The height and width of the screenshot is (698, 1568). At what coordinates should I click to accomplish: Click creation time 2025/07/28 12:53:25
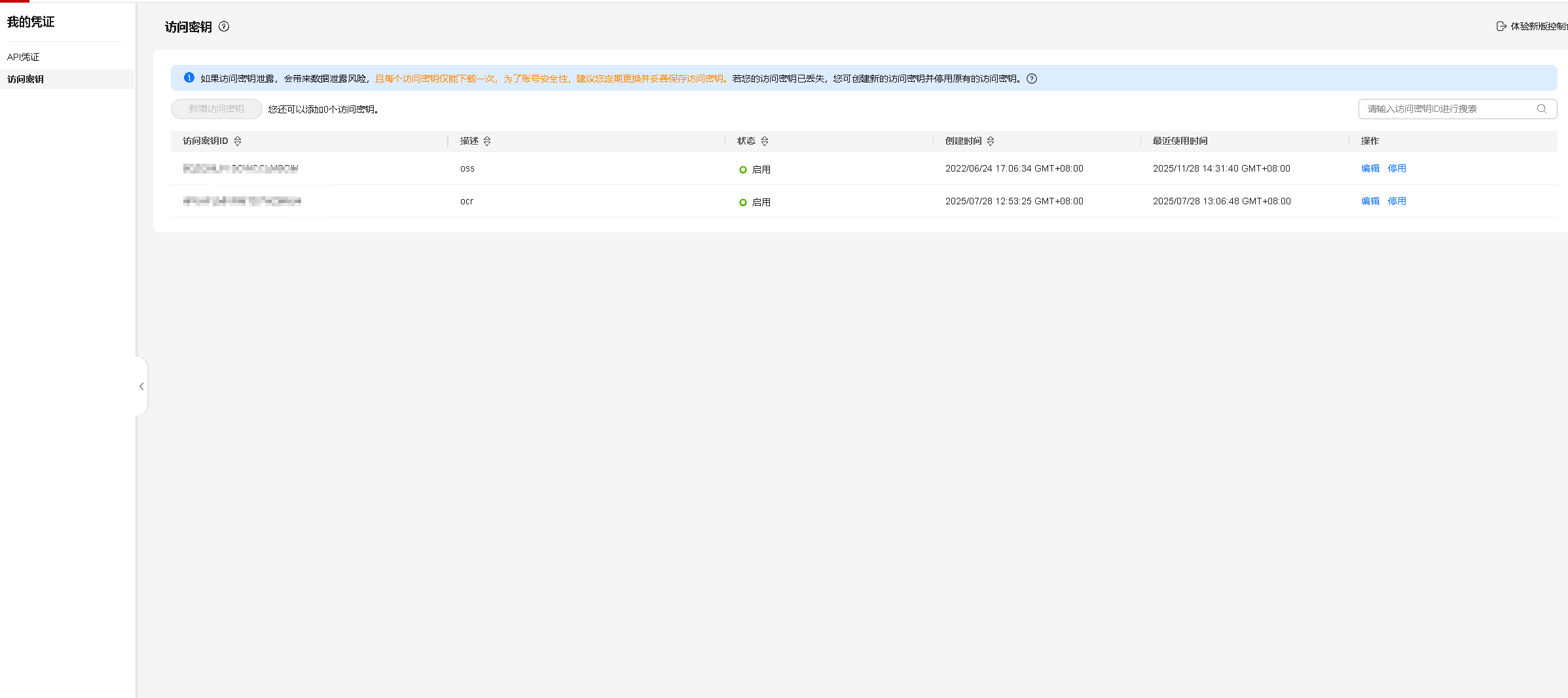click(1014, 201)
